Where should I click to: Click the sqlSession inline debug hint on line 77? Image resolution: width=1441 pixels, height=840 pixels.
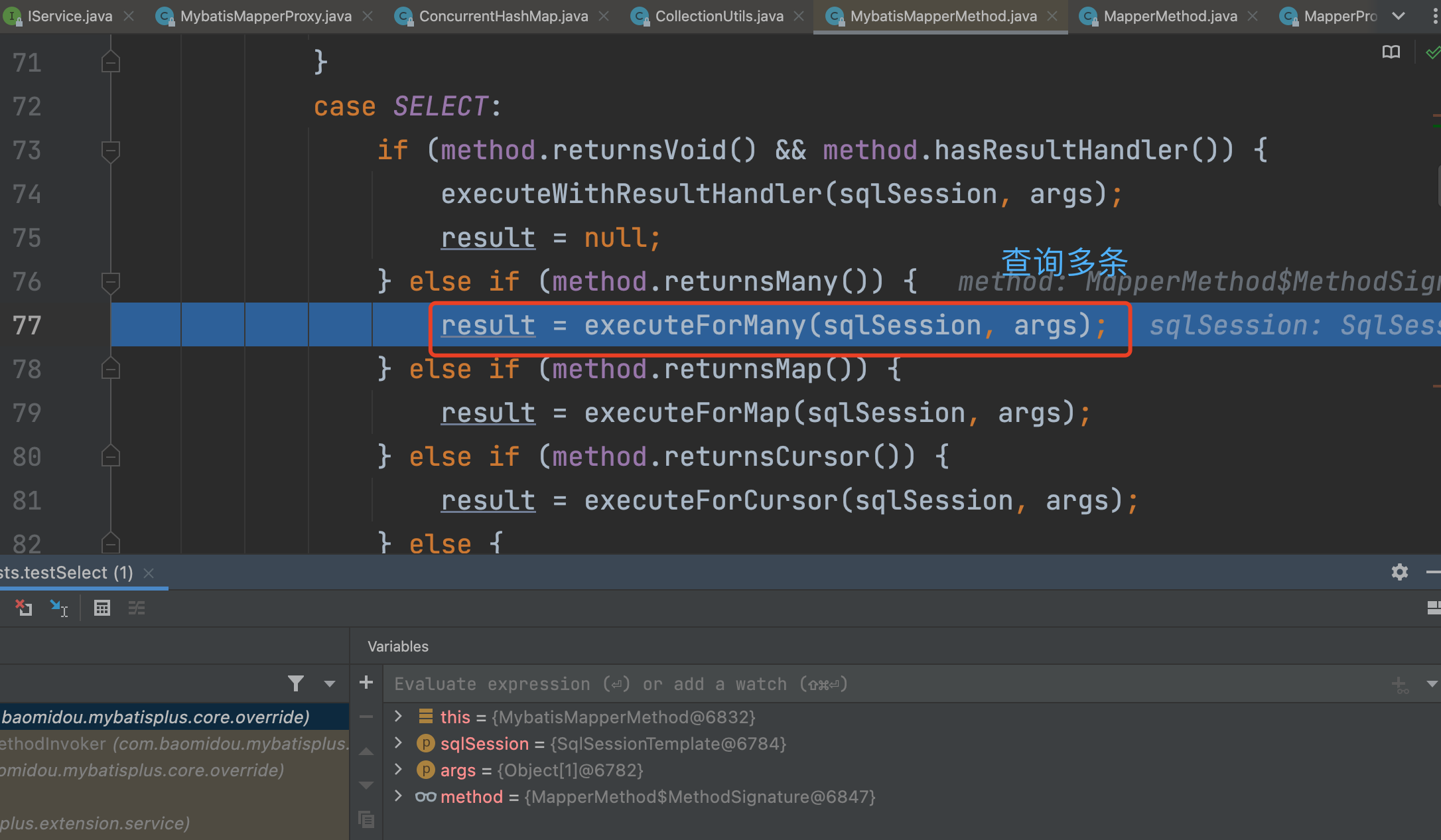point(1294,325)
